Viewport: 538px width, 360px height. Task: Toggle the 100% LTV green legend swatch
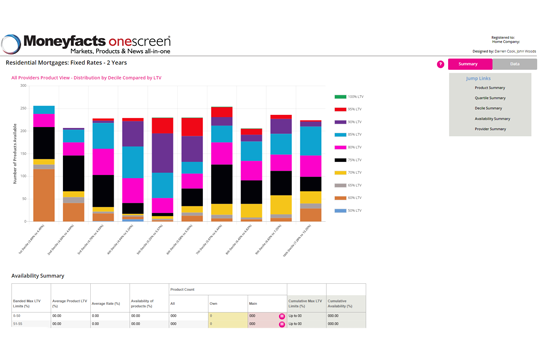coord(340,97)
